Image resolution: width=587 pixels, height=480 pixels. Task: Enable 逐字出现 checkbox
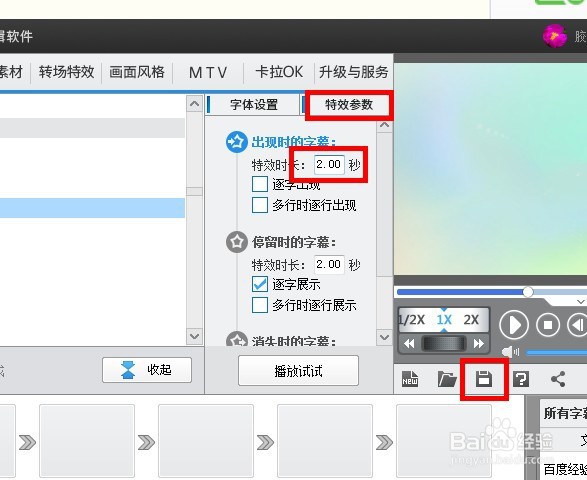260,184
